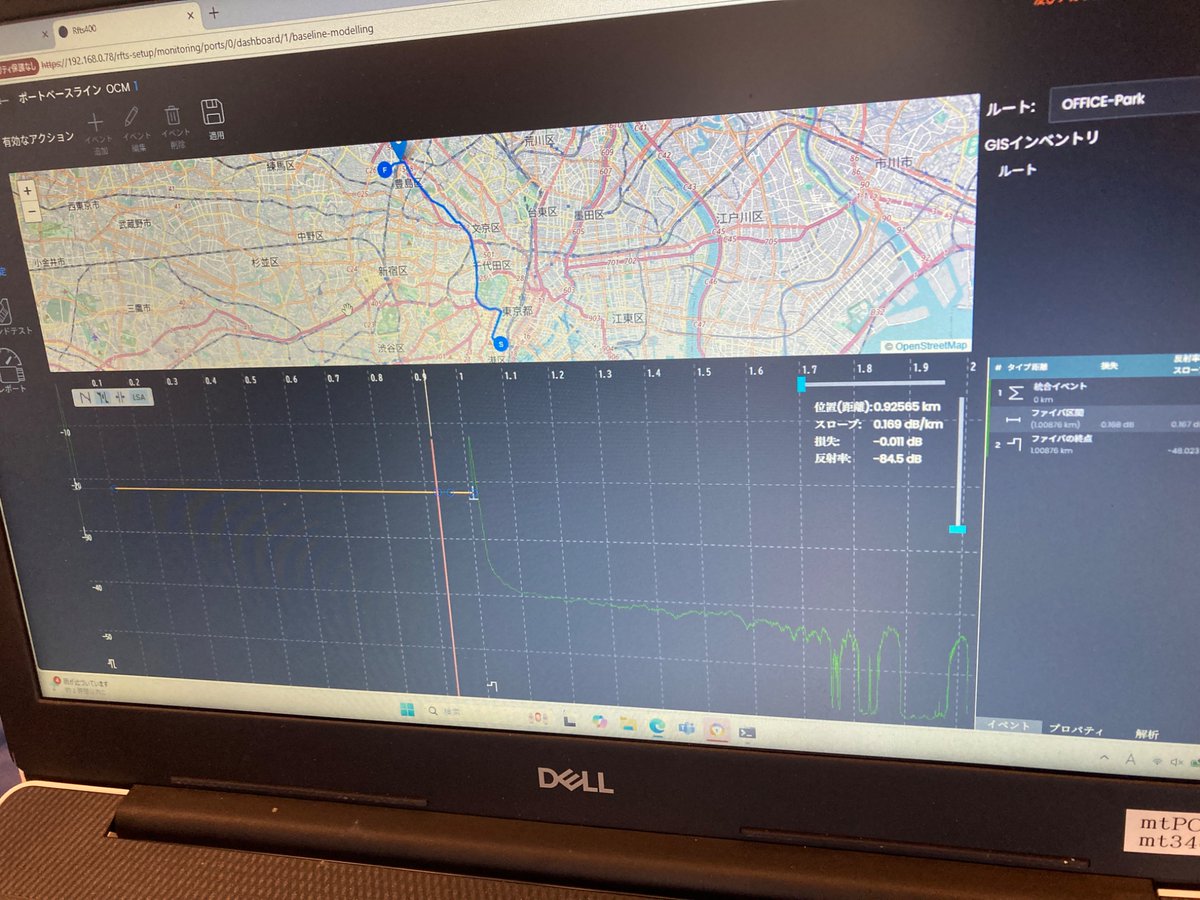The height and width of the screenshot is (900, 1200).
Task: Click the third marker tool icon before LSA
Action: coord(120,397)
